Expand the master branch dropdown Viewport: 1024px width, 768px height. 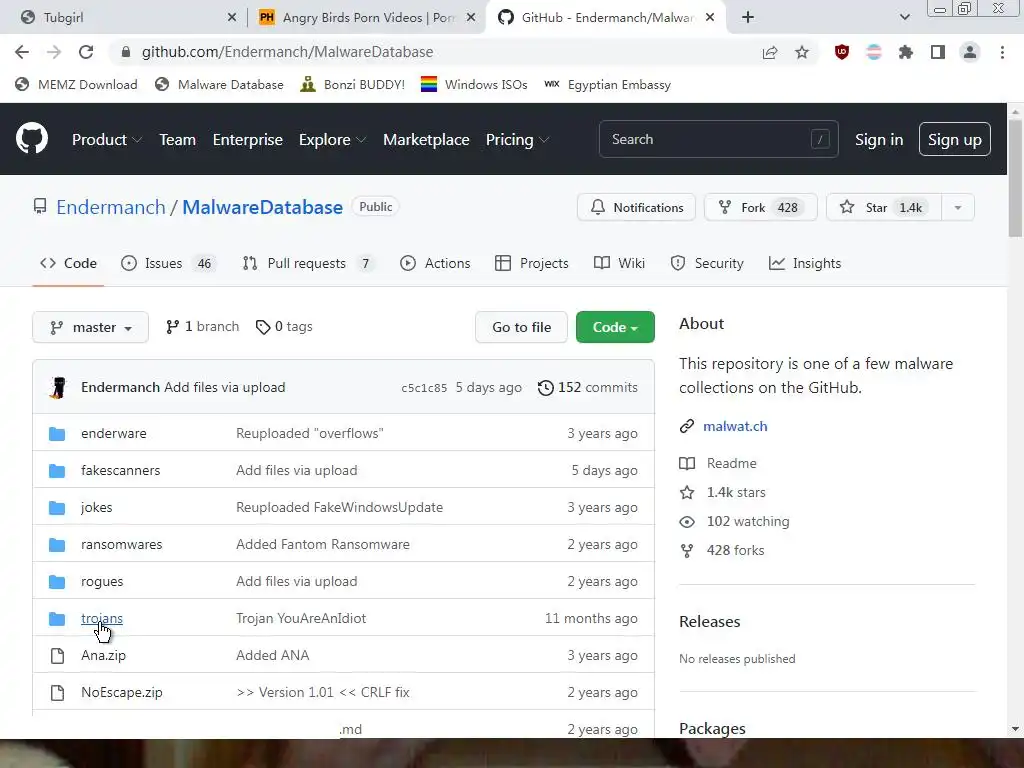tap(91, 327)
